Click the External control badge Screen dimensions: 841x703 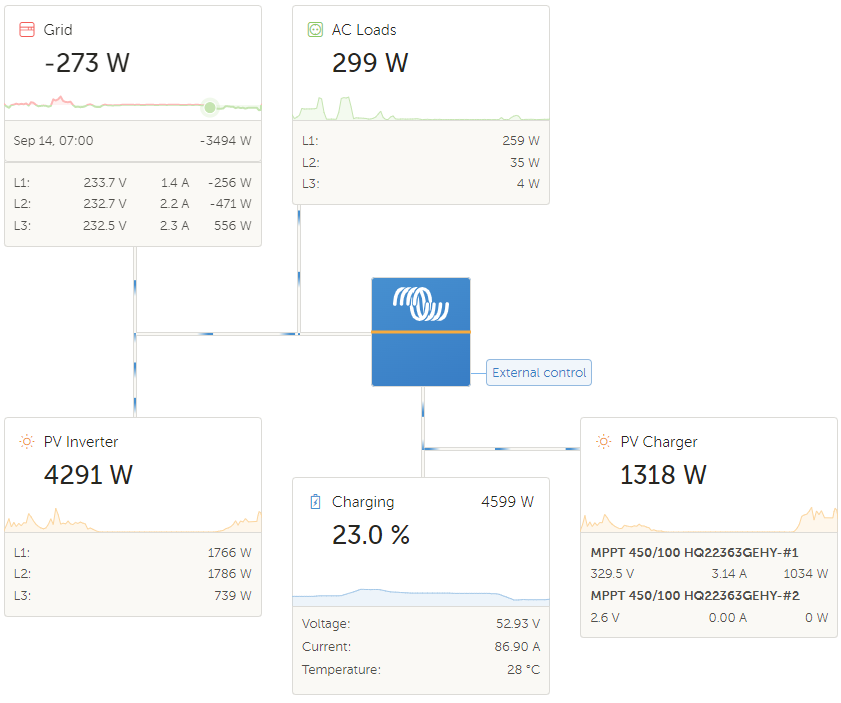(x=538, y=372)
